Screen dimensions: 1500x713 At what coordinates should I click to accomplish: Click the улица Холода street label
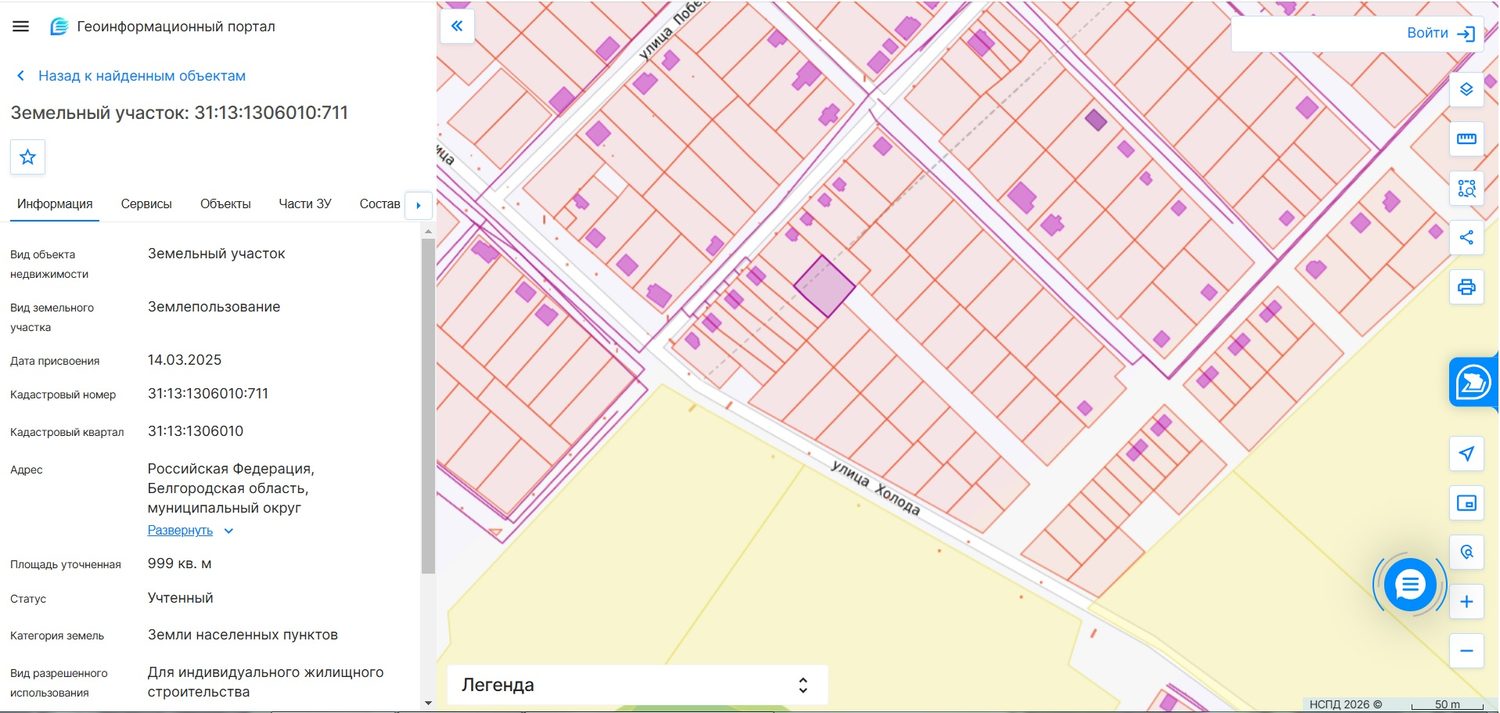(x=876, y=487)
